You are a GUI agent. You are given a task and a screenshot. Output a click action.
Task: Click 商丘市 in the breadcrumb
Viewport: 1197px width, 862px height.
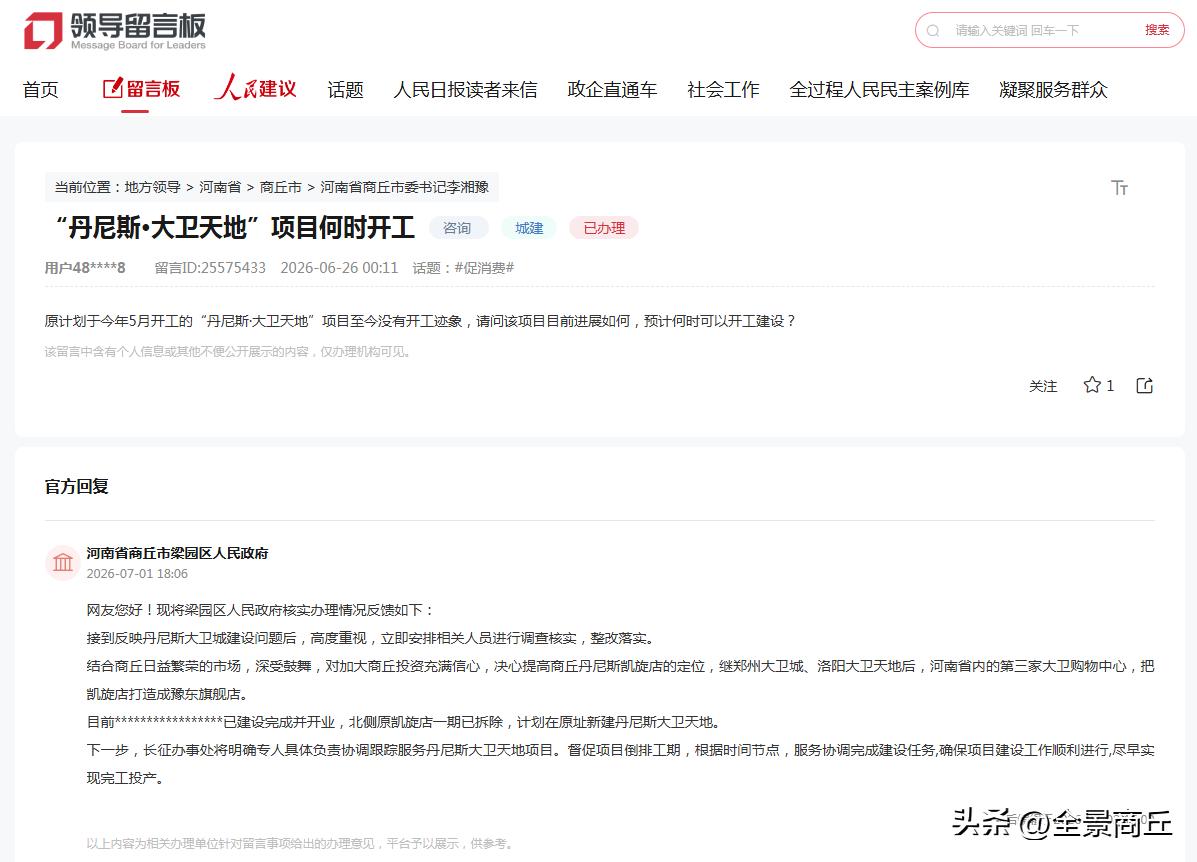[x=280, y=187]
